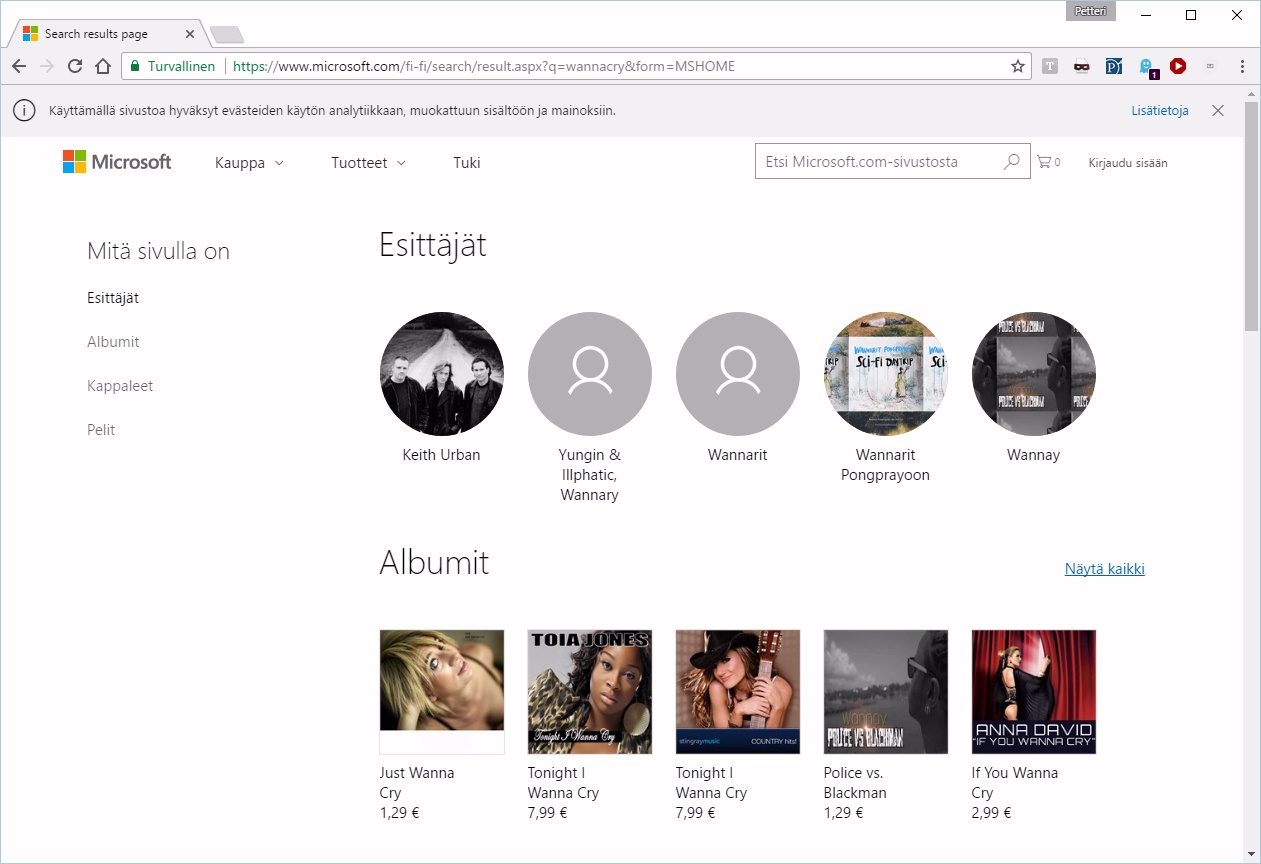Viewport: 1261px width, 864px height.
Task: Jump to Kappaleet in sidebar
Action: [x=120, y=386]
